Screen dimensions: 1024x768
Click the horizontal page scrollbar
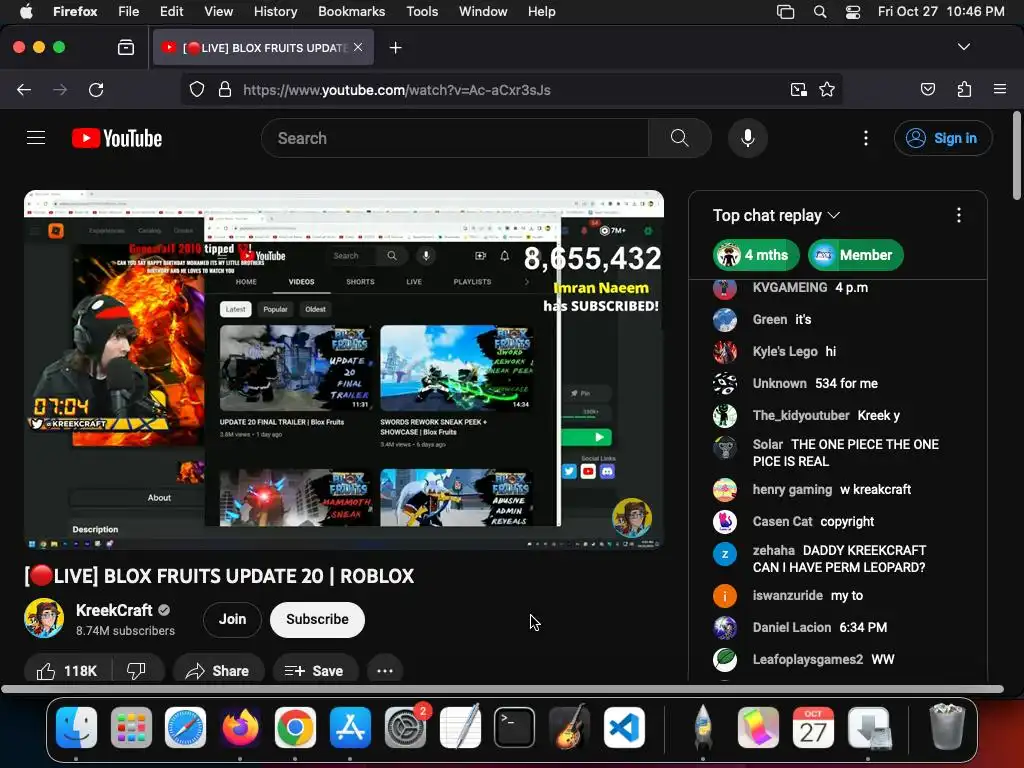(x=502, y=689)
